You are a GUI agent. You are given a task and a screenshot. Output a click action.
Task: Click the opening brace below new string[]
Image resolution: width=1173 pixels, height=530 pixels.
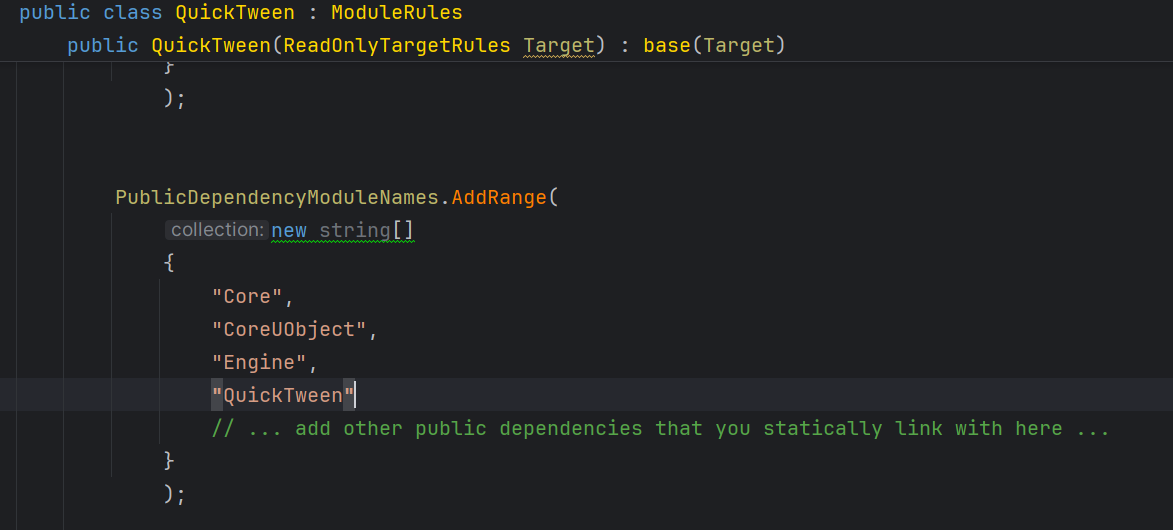(169, 264)
